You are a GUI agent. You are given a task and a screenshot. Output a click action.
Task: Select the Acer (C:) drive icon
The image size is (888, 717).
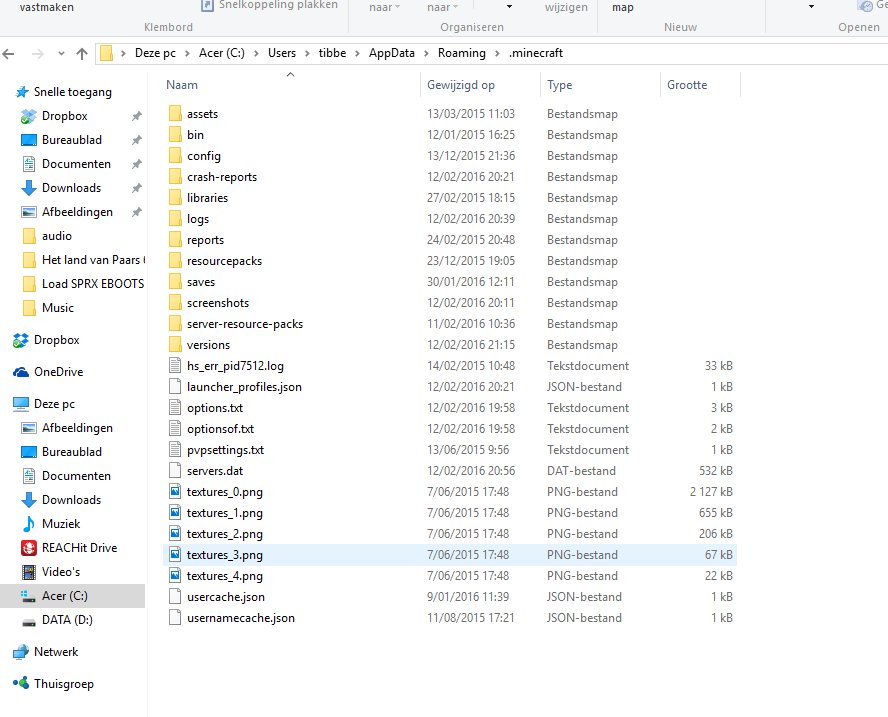pos(28,596)
